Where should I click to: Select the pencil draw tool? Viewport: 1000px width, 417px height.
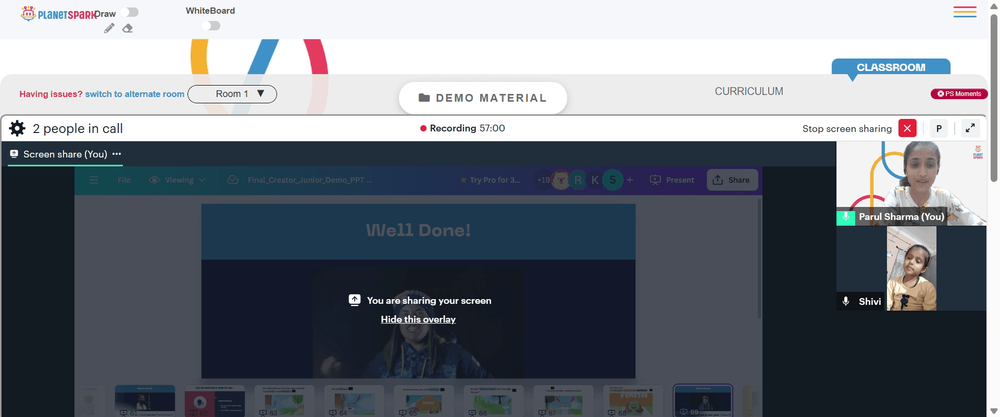pos(109,28)
